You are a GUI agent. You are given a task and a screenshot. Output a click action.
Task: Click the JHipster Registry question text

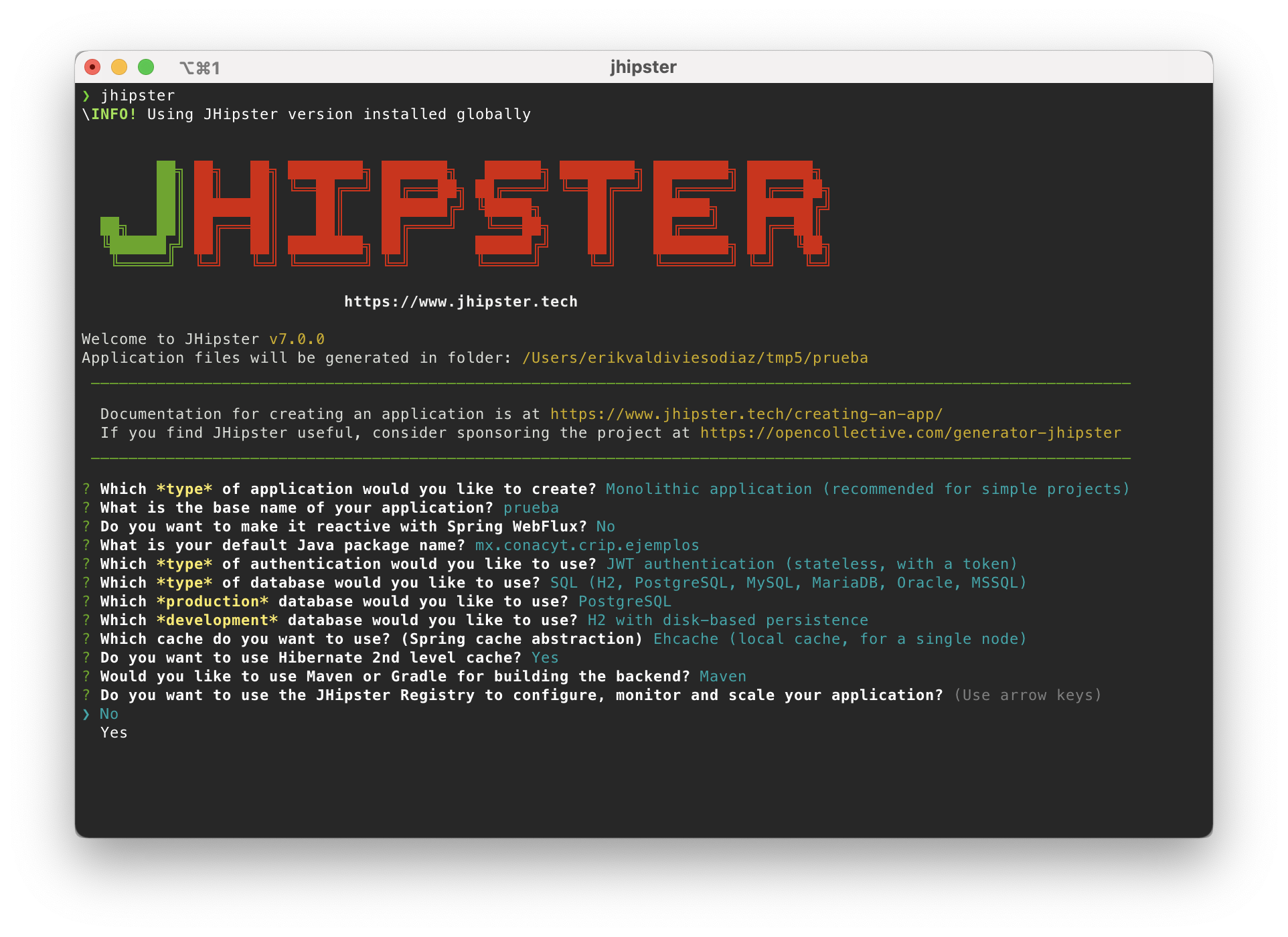521,695
